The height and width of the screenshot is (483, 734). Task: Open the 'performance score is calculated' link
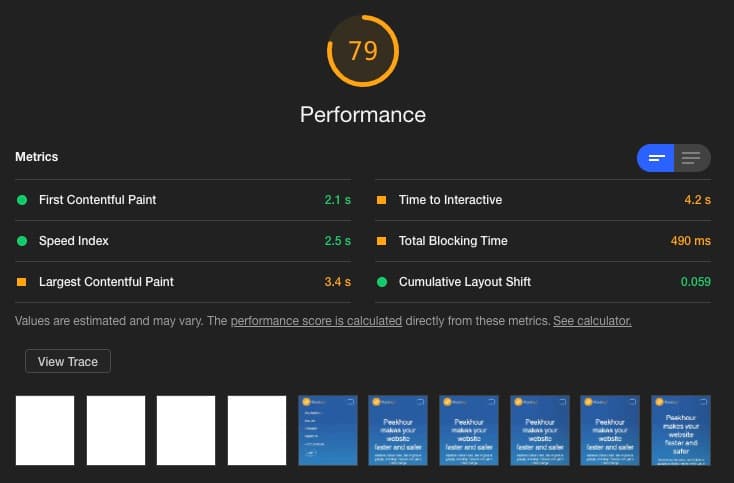(316, 321)
